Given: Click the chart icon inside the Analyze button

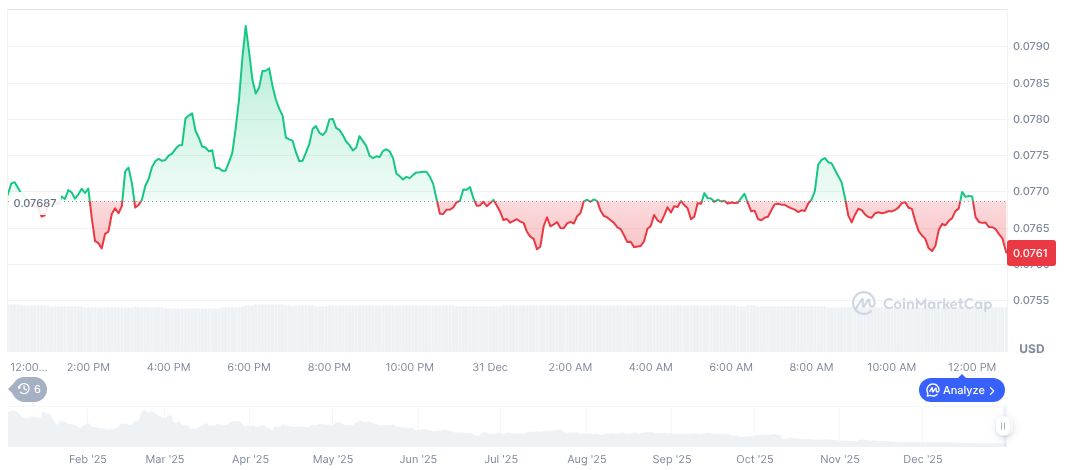Looking at the screenshot, I should 932,390.
